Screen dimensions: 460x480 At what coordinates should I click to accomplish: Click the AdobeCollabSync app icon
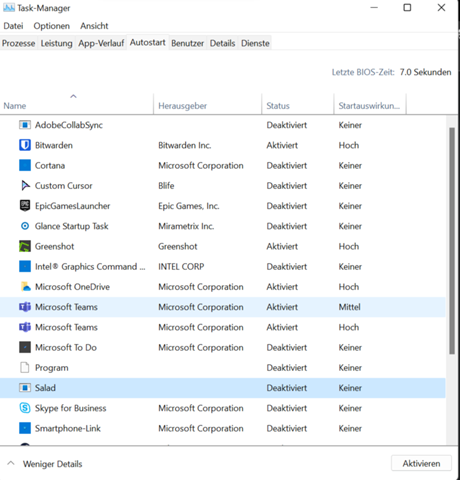tap(25, 125)
